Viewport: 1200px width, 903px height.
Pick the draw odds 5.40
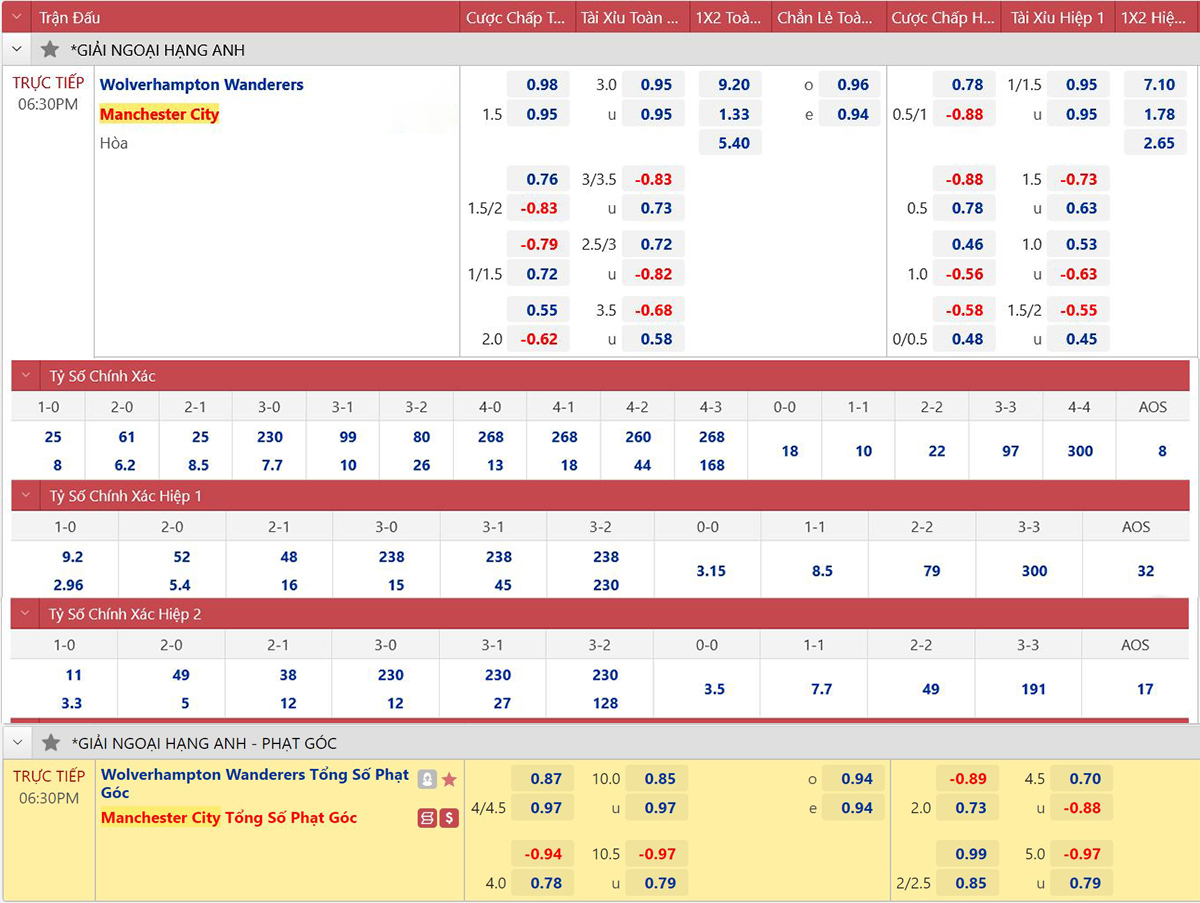[x=733, y=143]
